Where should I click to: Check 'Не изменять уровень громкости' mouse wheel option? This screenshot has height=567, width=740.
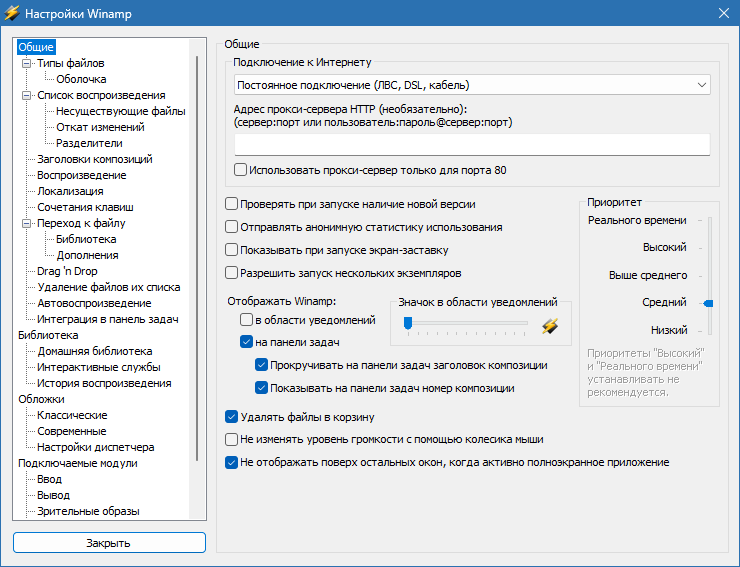(231, 439)
